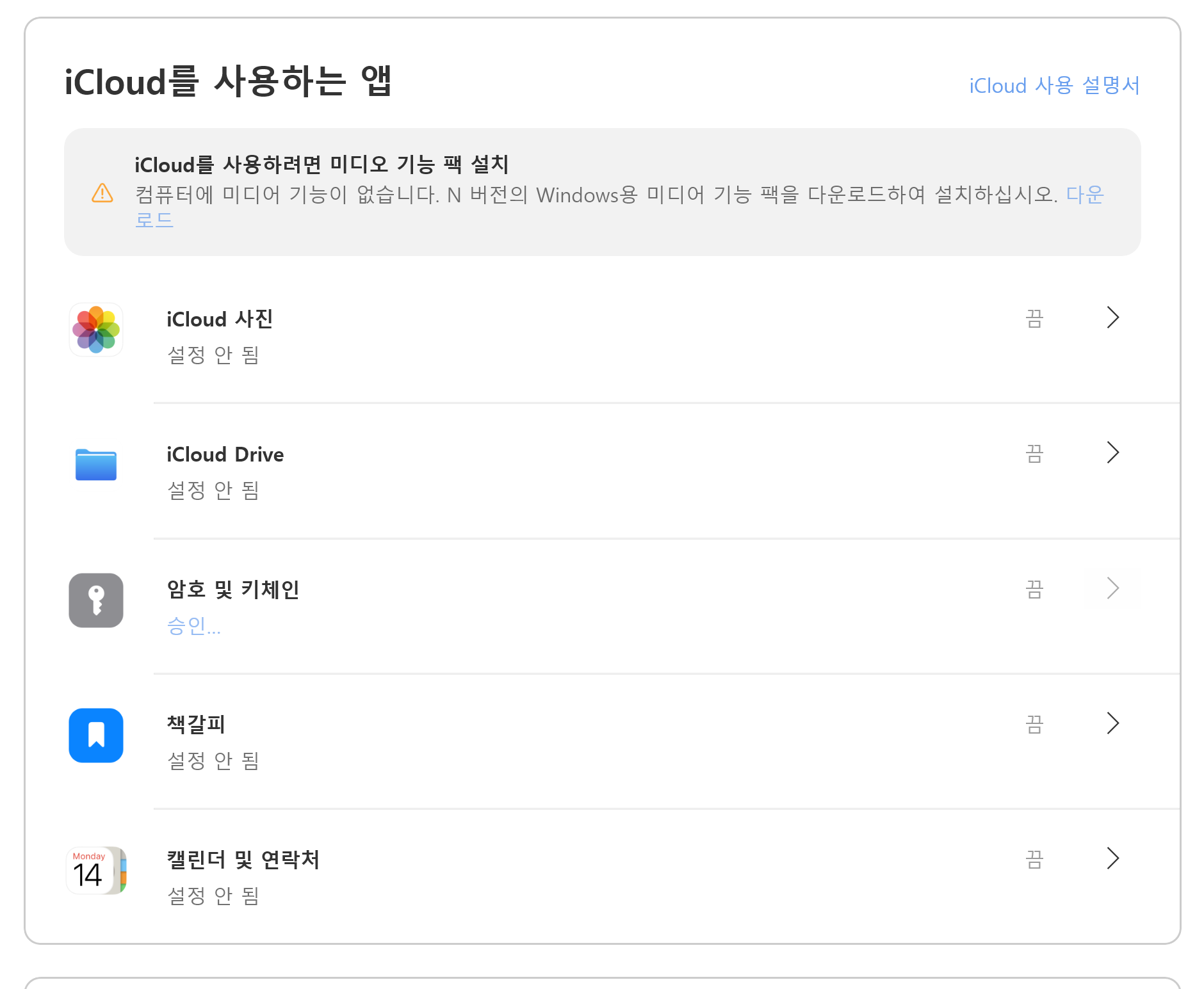This screenshot has height=989, width=1204.
Task: Click the blue bookmark icon for 책갈피
Action: [x=96, y=736]
